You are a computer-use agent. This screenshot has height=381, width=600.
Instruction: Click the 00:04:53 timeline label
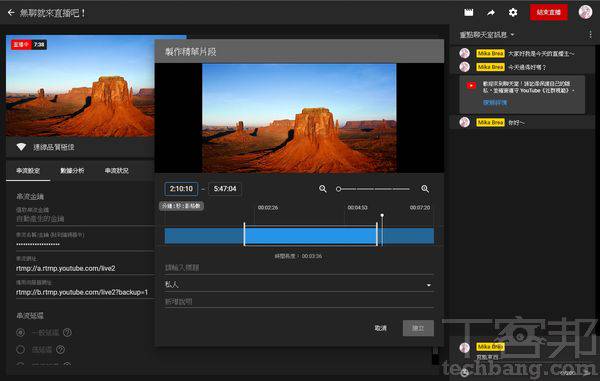point(357,207)
